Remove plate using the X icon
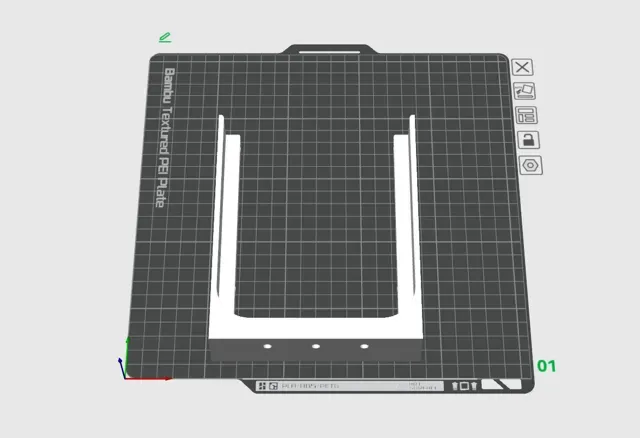 (522, 67)
